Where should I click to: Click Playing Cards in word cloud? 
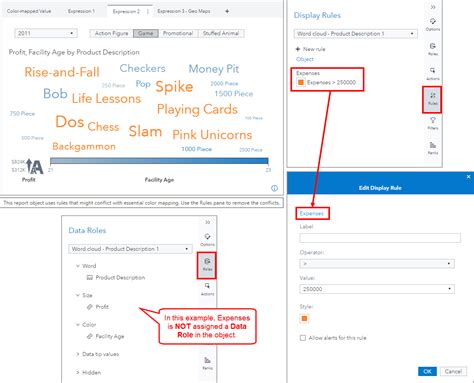coord(197,110)
